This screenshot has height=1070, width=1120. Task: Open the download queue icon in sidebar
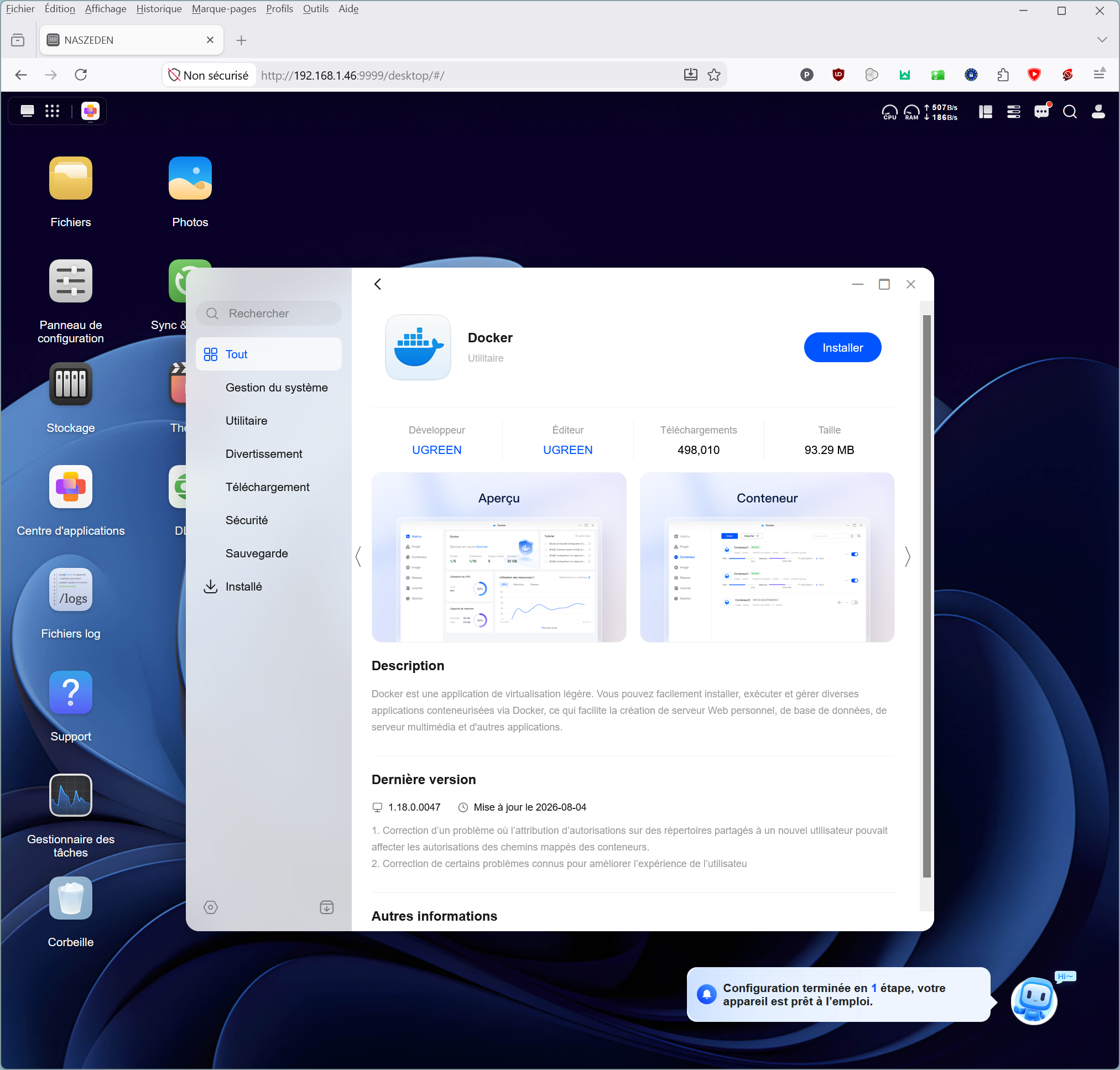tap(327, 907)
